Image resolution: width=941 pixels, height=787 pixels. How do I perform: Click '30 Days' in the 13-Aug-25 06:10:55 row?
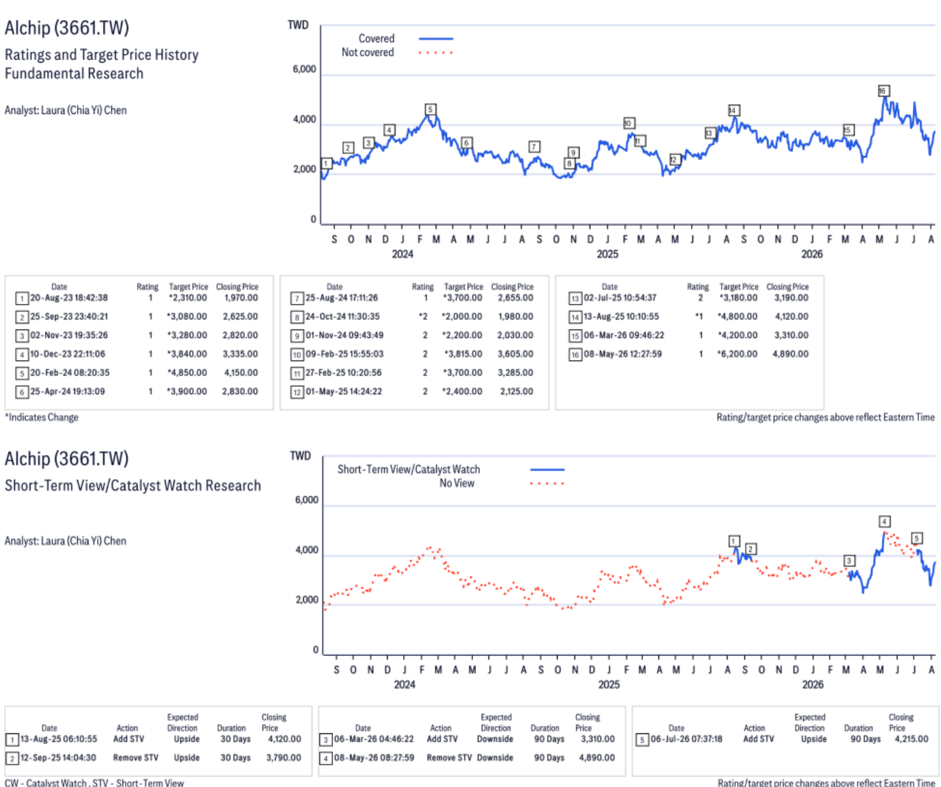click(234, 739)
